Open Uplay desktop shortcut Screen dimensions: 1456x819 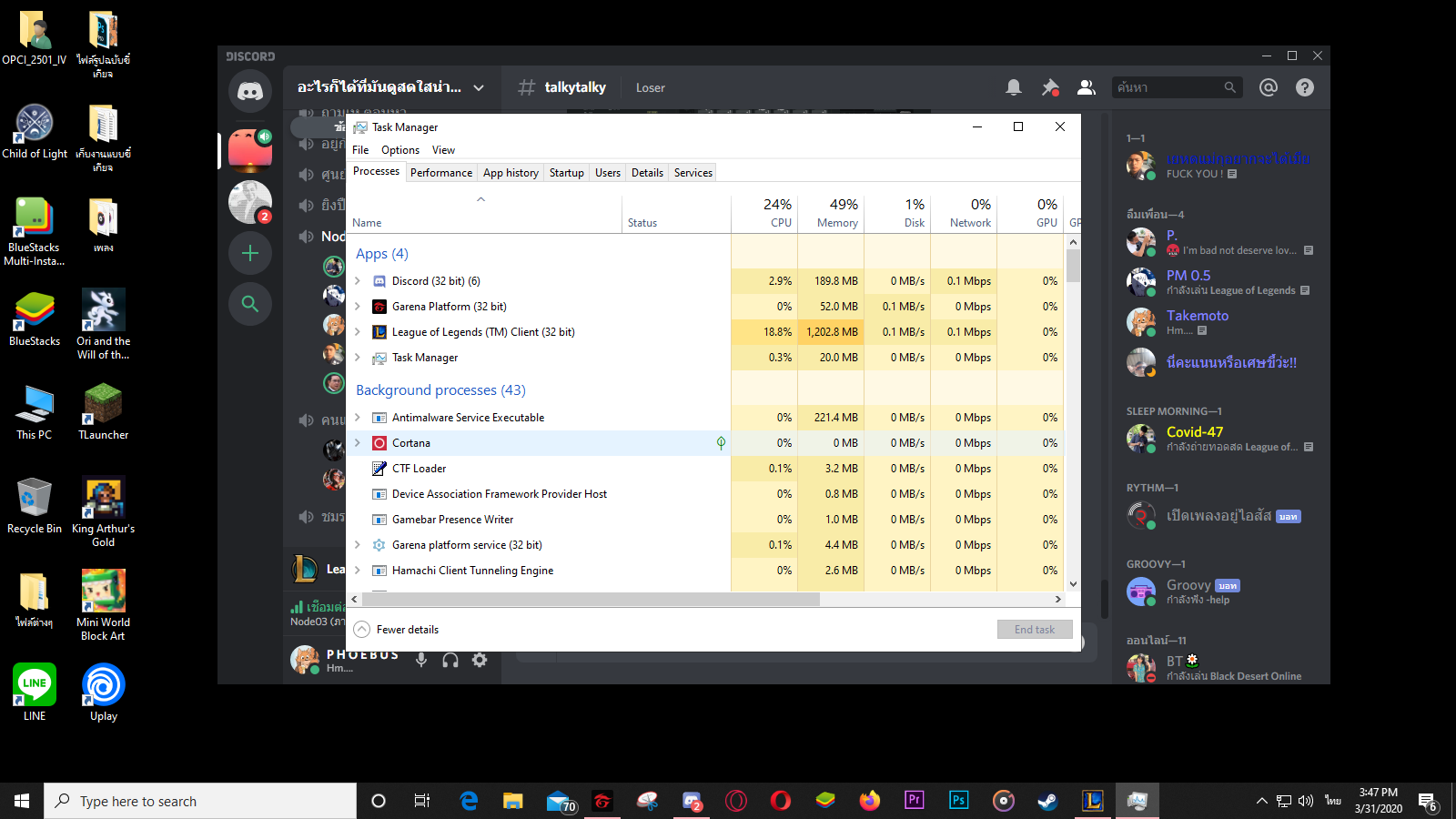pyautogui.click(x=103, y=693)
